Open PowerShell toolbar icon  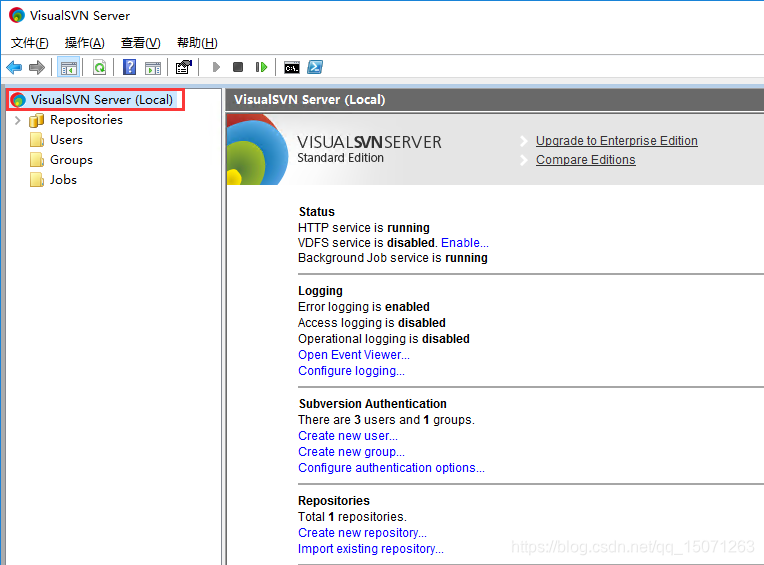(315, 67)
